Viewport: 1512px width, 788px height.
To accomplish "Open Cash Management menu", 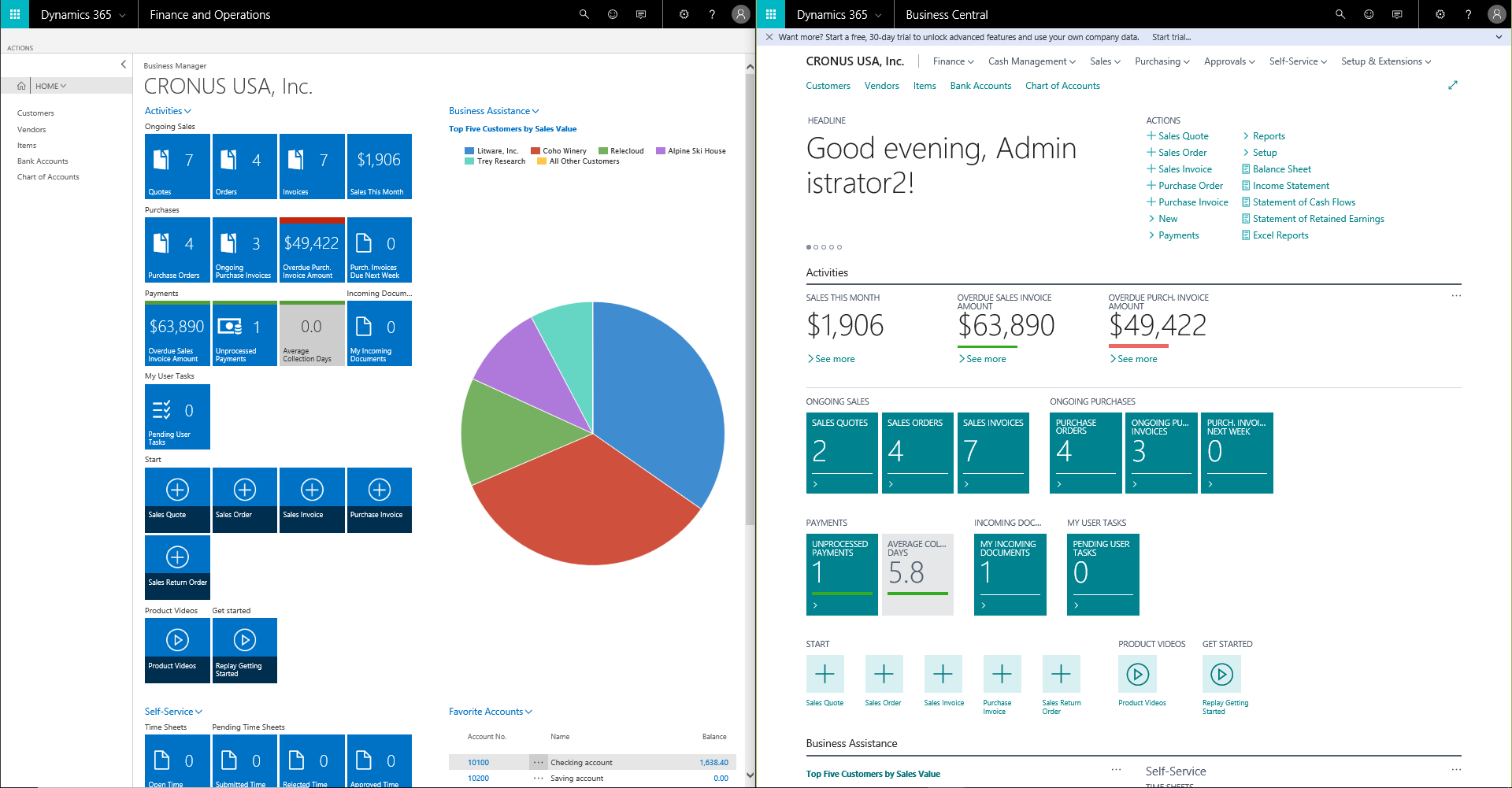I will [x=1032, y=61].
